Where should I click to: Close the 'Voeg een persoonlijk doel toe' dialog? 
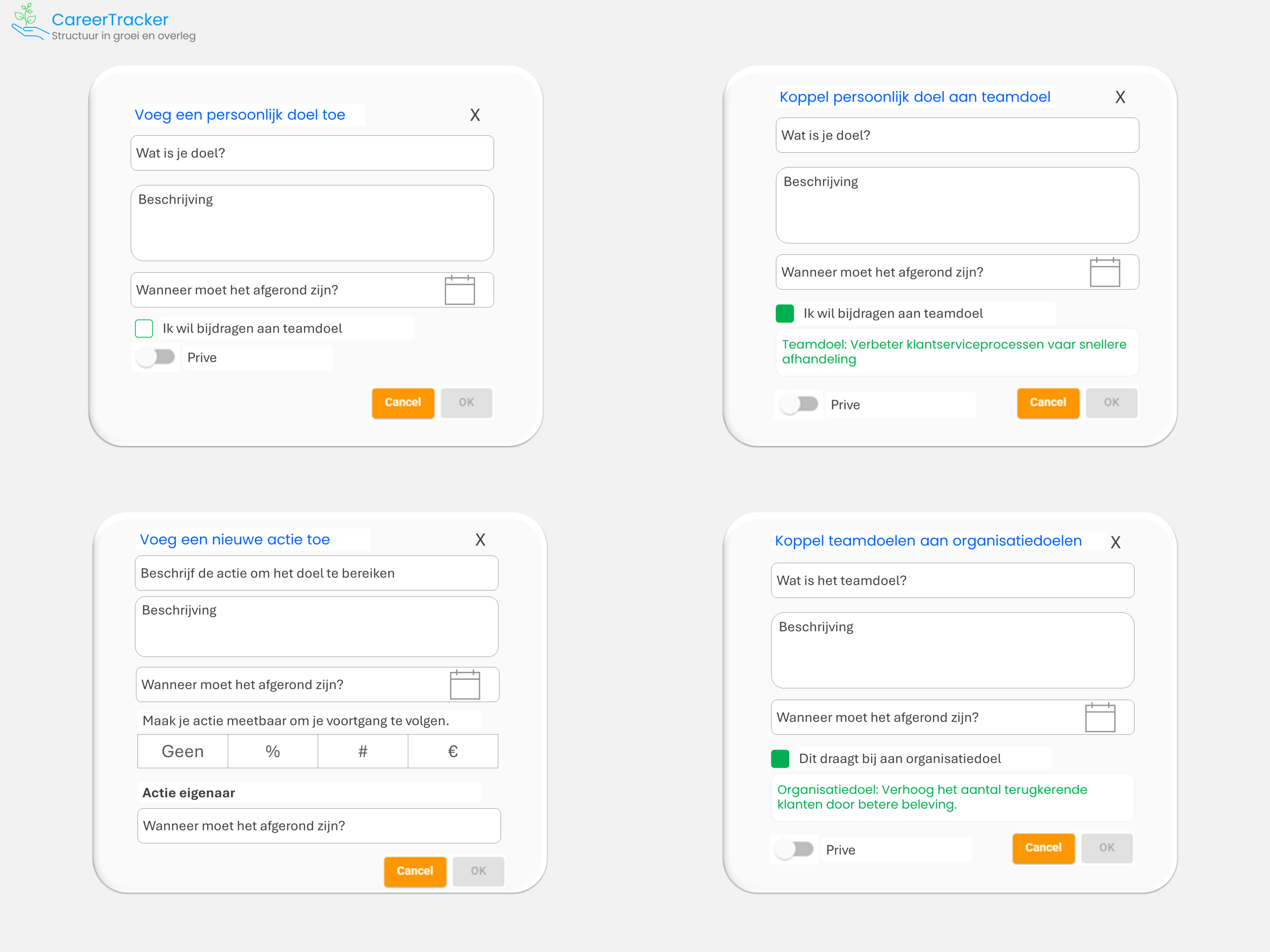pos(475,115)
